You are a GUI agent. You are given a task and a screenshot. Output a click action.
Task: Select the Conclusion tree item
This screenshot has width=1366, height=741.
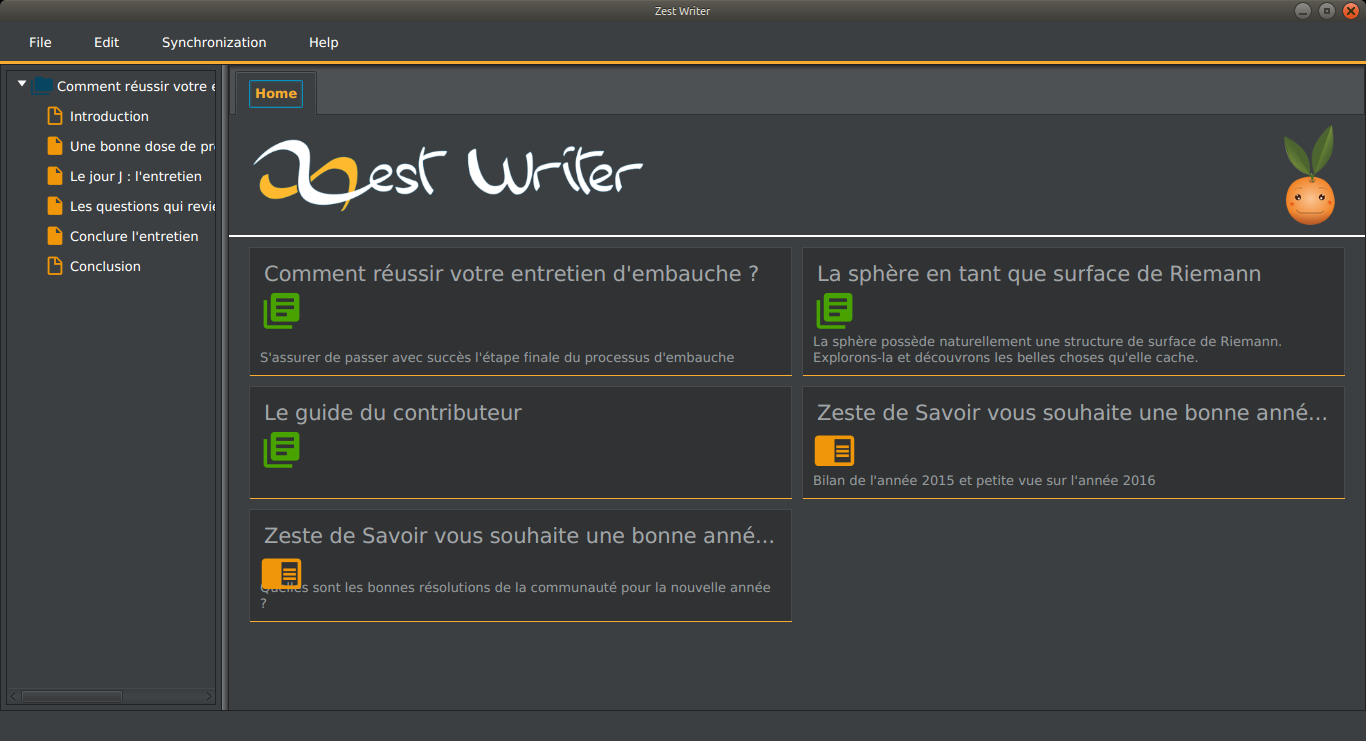[x=105, y=266]
